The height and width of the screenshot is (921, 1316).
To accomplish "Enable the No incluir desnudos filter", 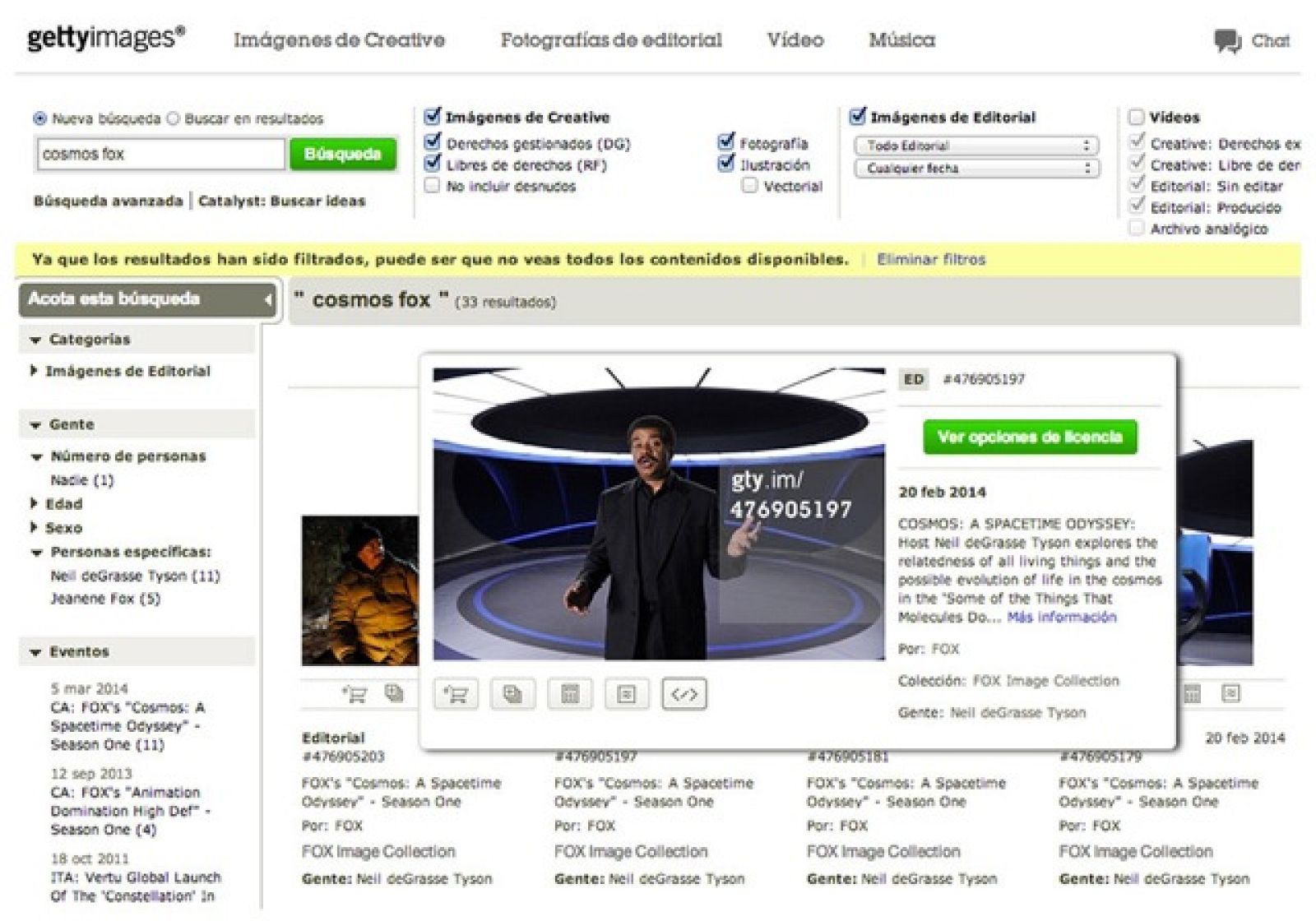I will 432,186.
